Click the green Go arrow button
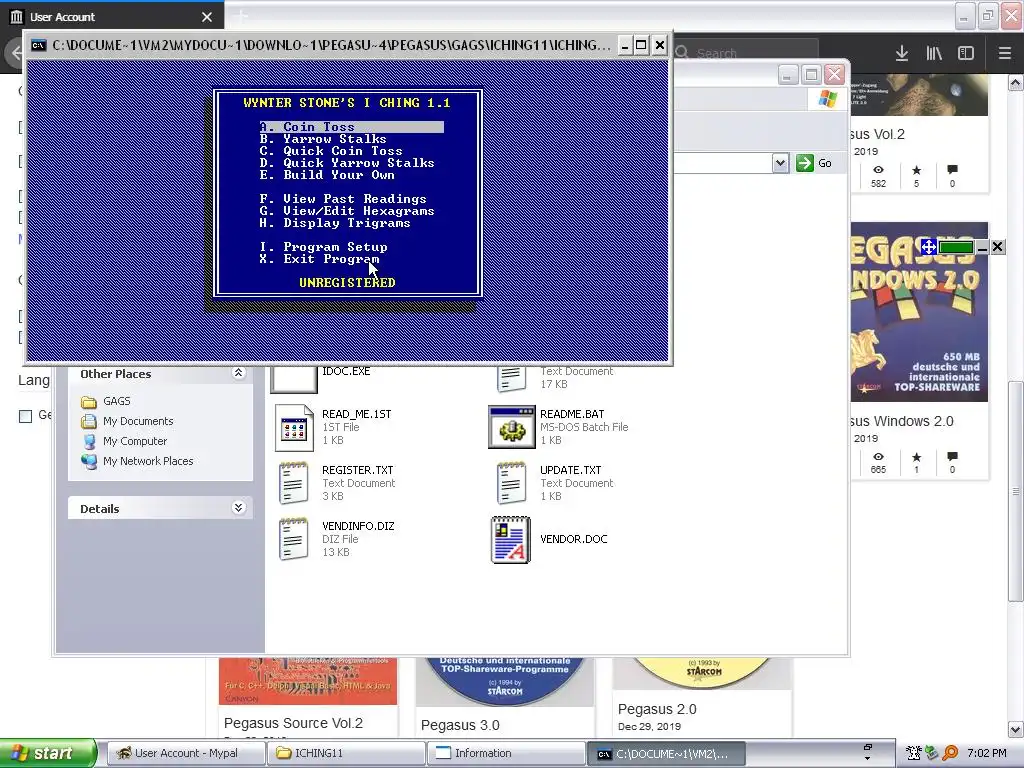Image resolution: width=1024 pixels, height=768 pixels. coord(805,163)
